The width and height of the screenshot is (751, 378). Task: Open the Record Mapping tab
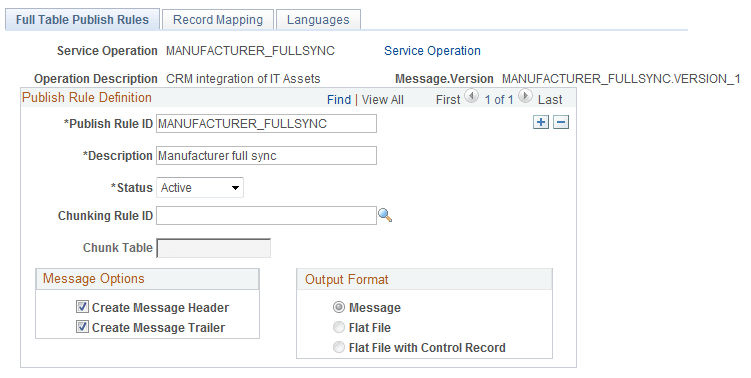point(218,20)
